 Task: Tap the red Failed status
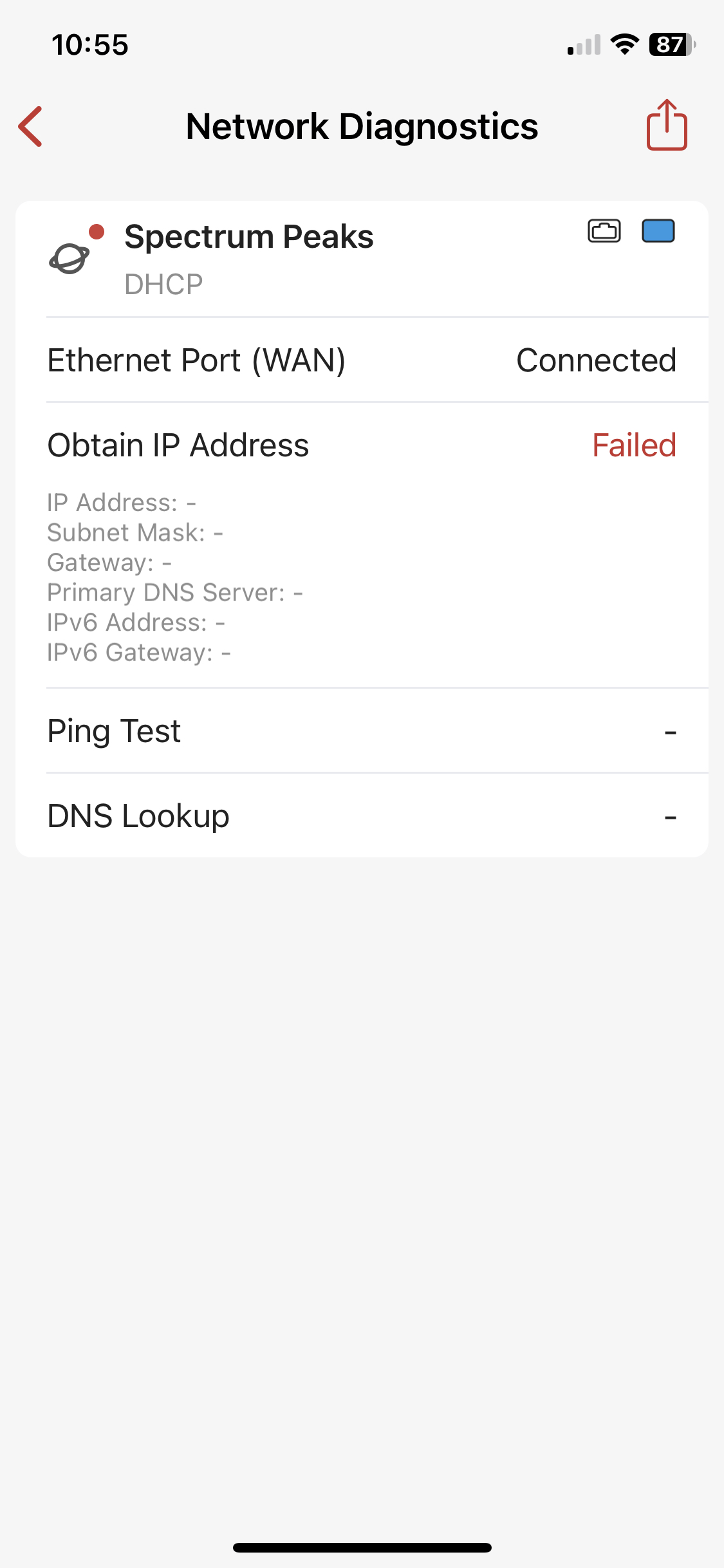634,445
